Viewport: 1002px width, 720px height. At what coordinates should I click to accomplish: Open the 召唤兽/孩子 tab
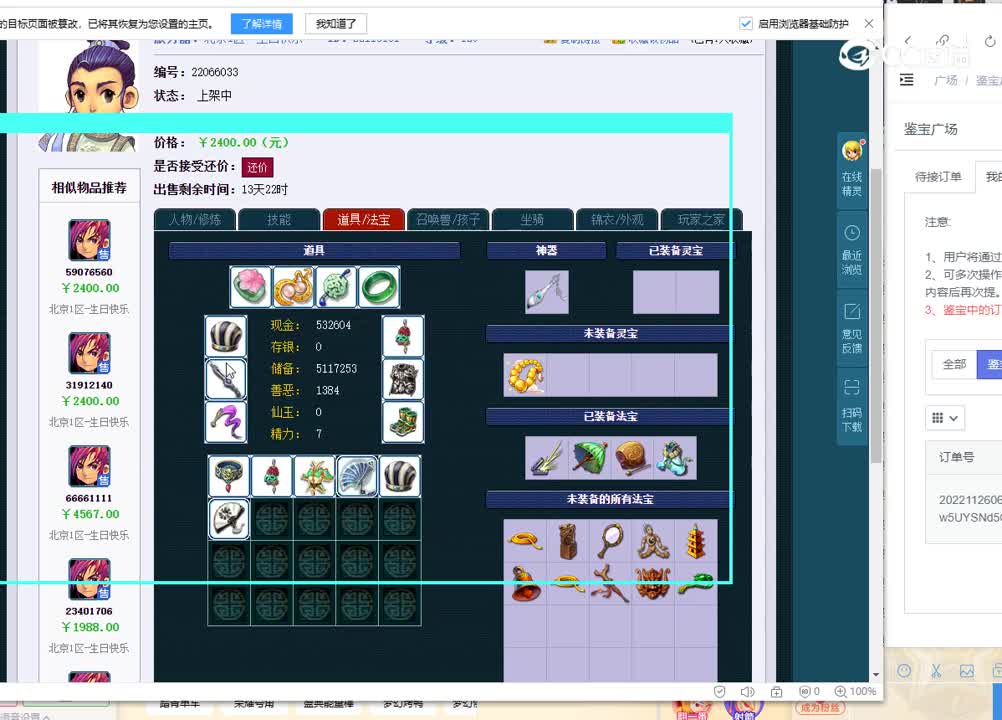pos(448,219)
